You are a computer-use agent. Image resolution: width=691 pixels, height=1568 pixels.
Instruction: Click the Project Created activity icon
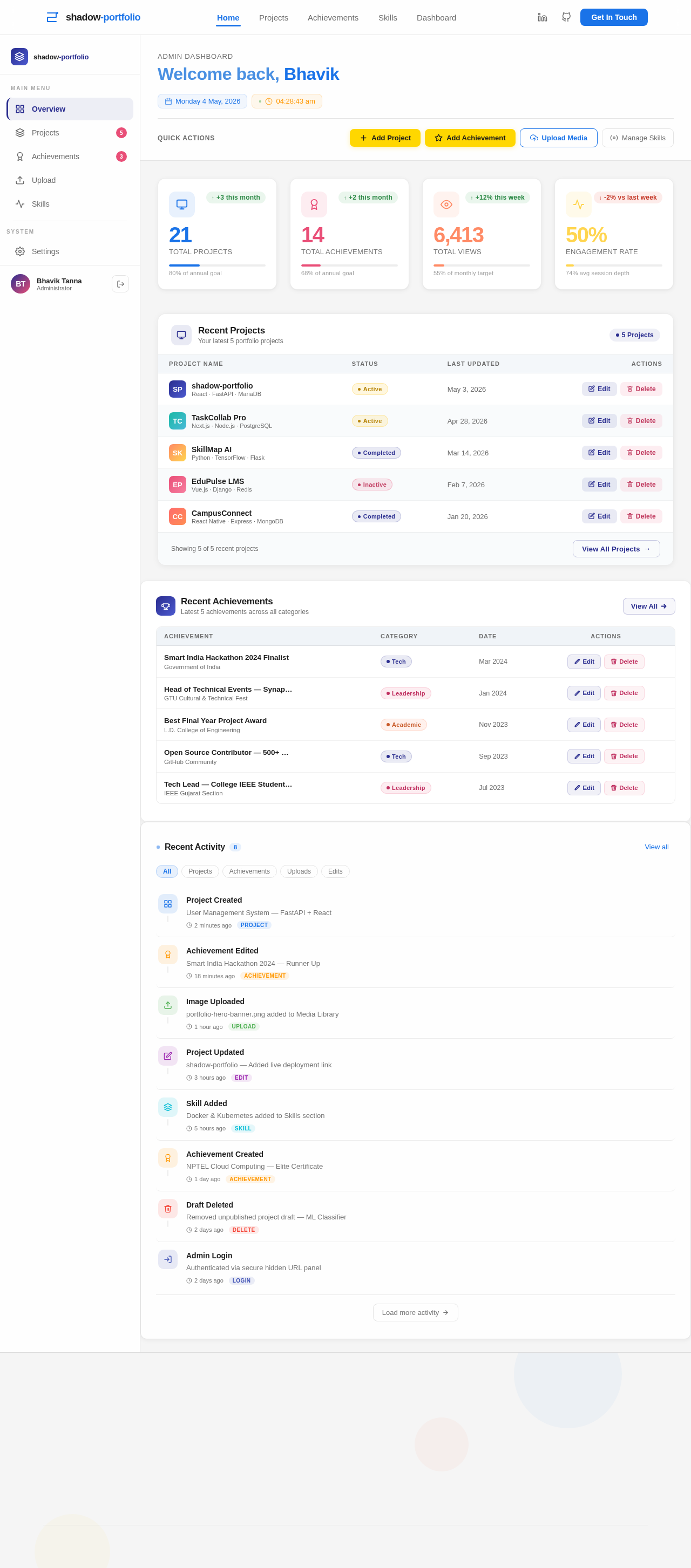coord(168,904)
